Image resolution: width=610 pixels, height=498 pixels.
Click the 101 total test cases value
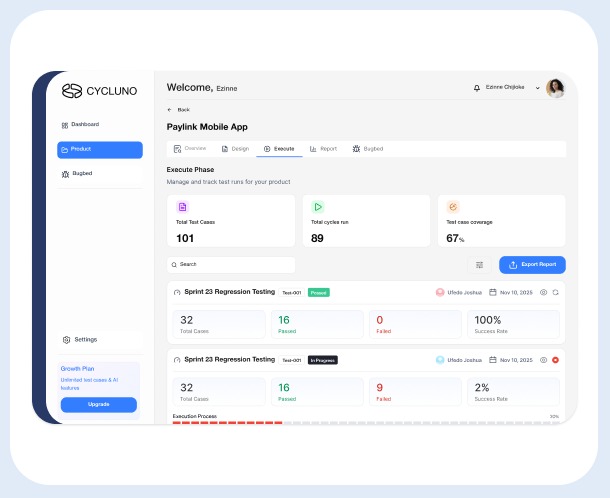(185, 238)
